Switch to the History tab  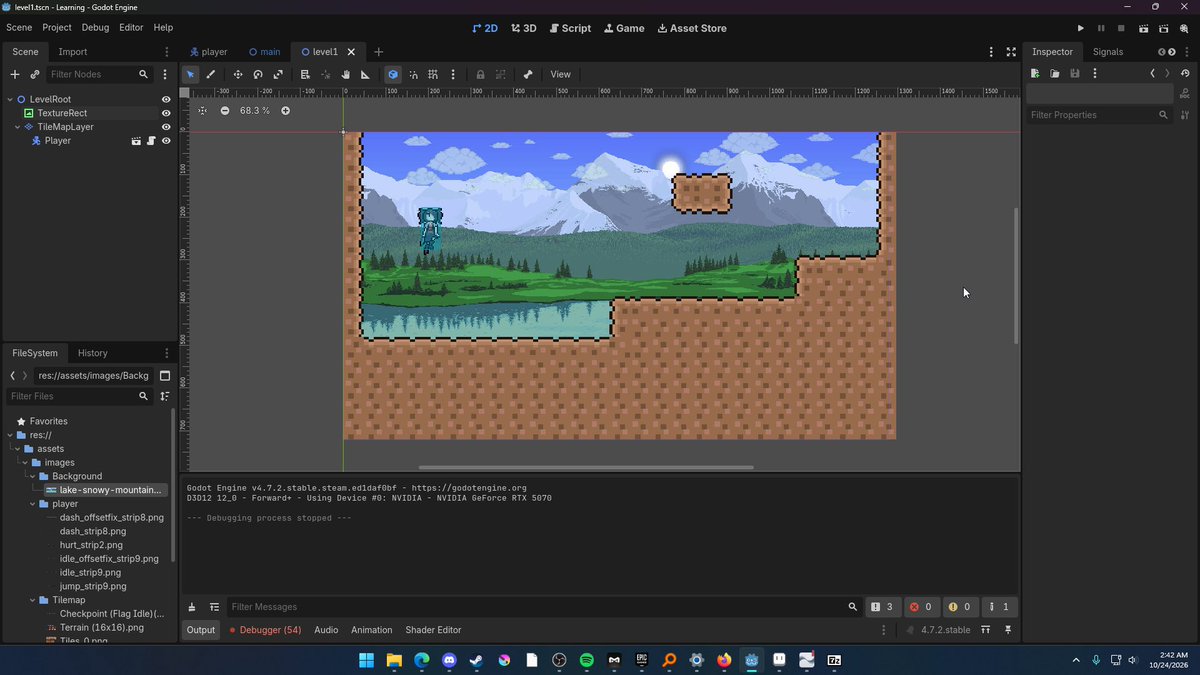(x=93, y=353)
